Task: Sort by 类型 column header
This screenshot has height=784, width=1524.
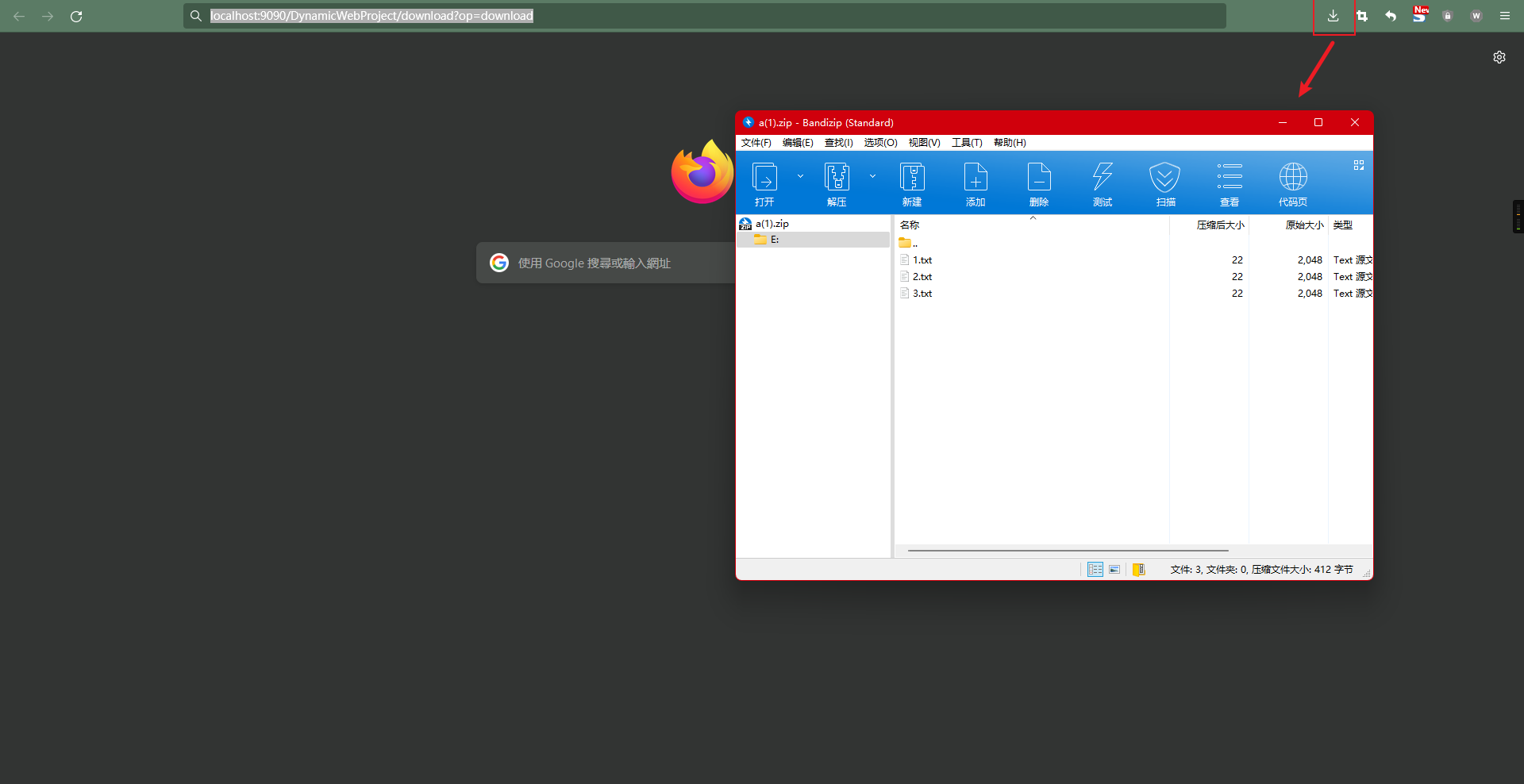Action: click(x=1343, y=225)
